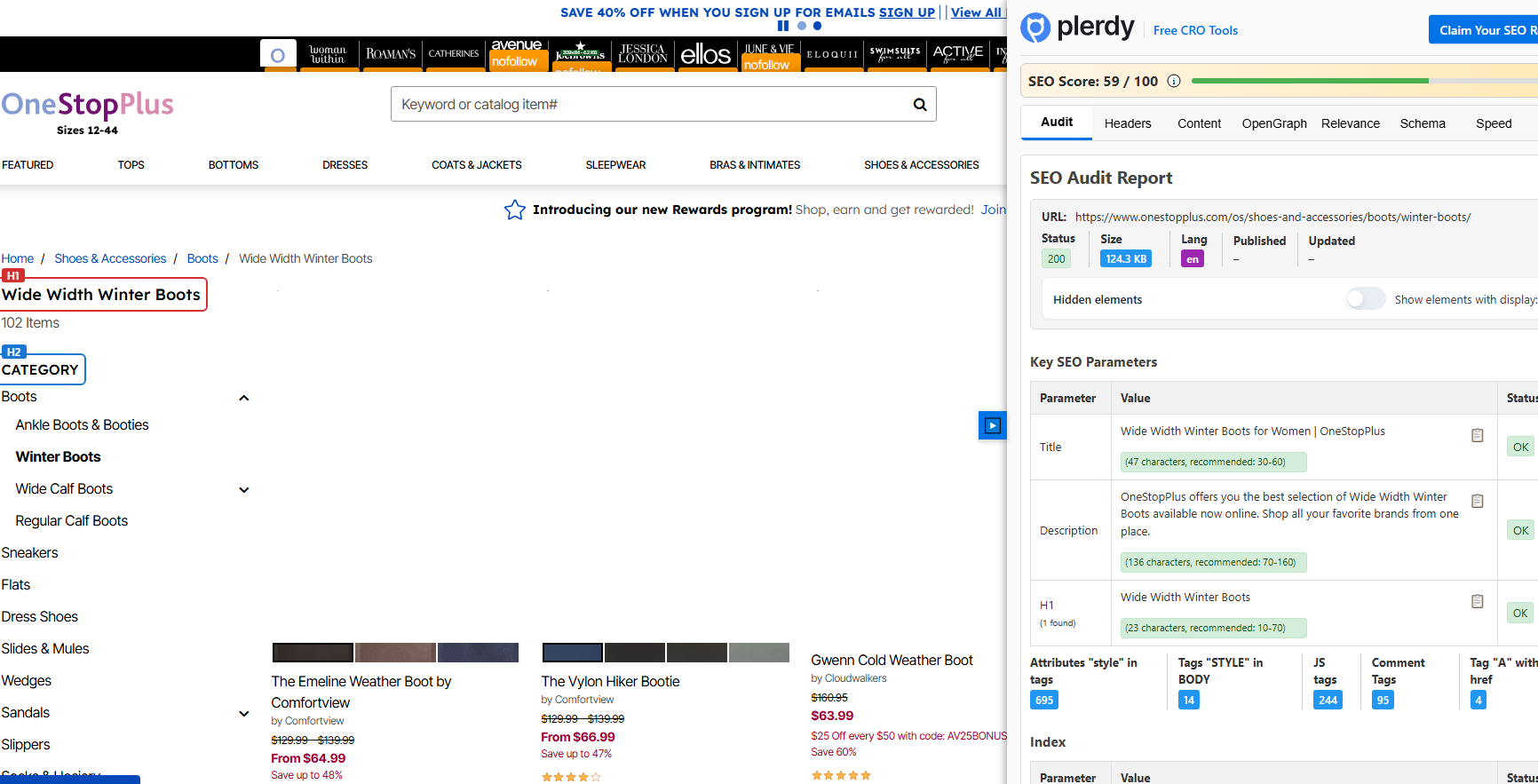
Task: Select the OneStopPlus O brand tab
Action: tap(278, 55)
